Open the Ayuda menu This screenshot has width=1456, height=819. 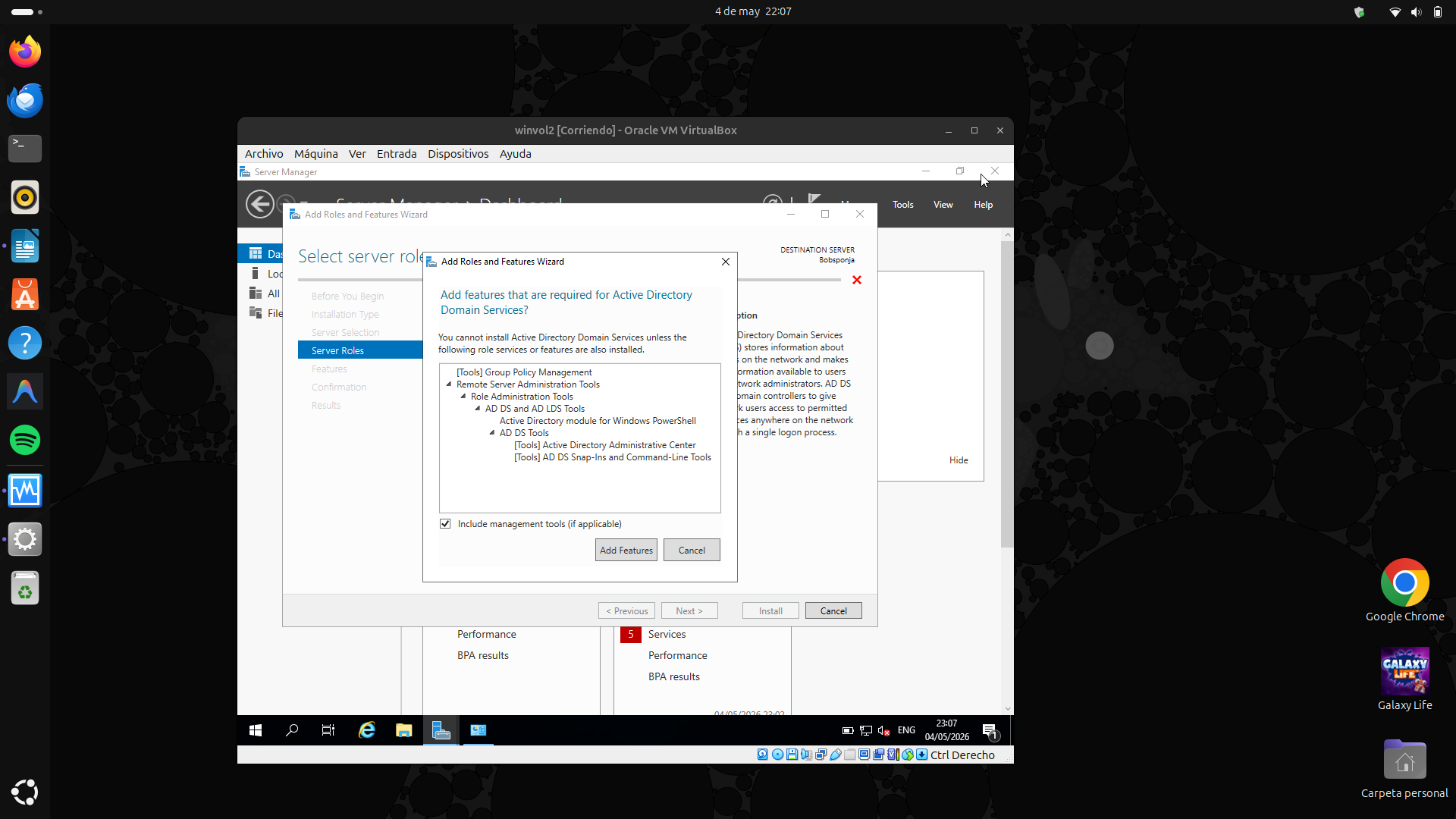[x=515, y=154]
